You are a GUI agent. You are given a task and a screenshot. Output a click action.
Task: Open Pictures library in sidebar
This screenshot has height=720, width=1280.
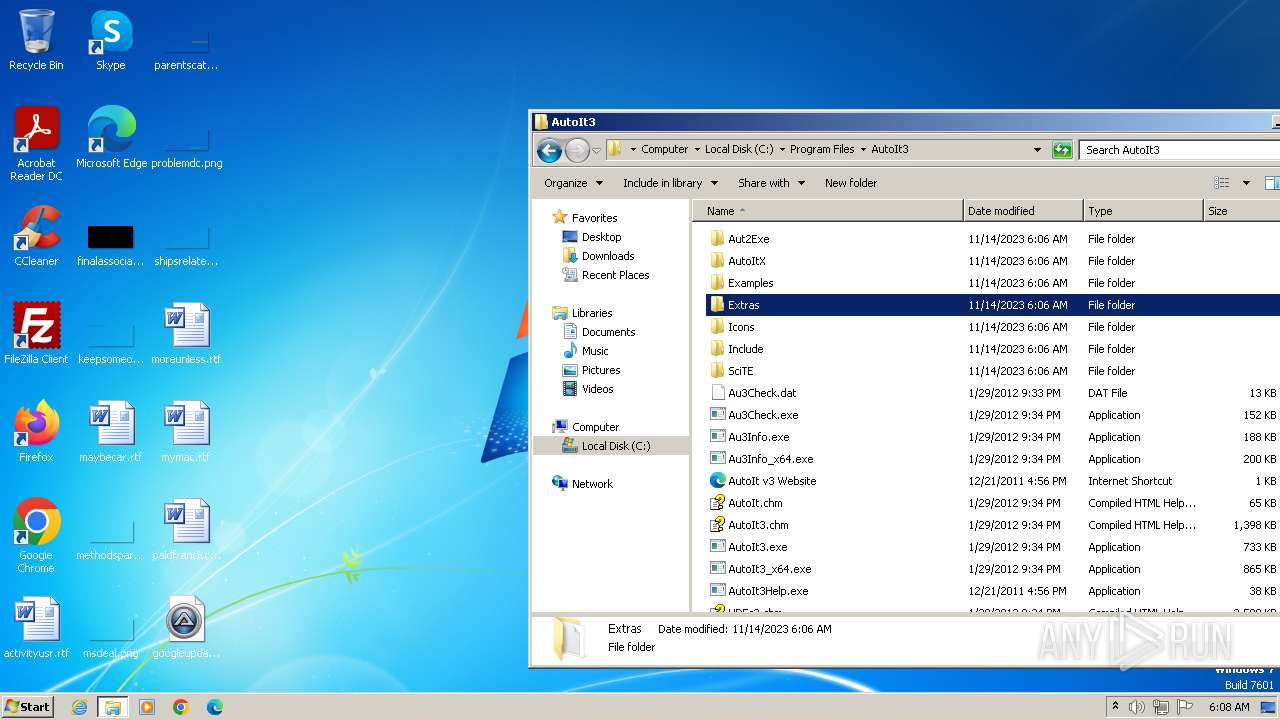(601, 370)
